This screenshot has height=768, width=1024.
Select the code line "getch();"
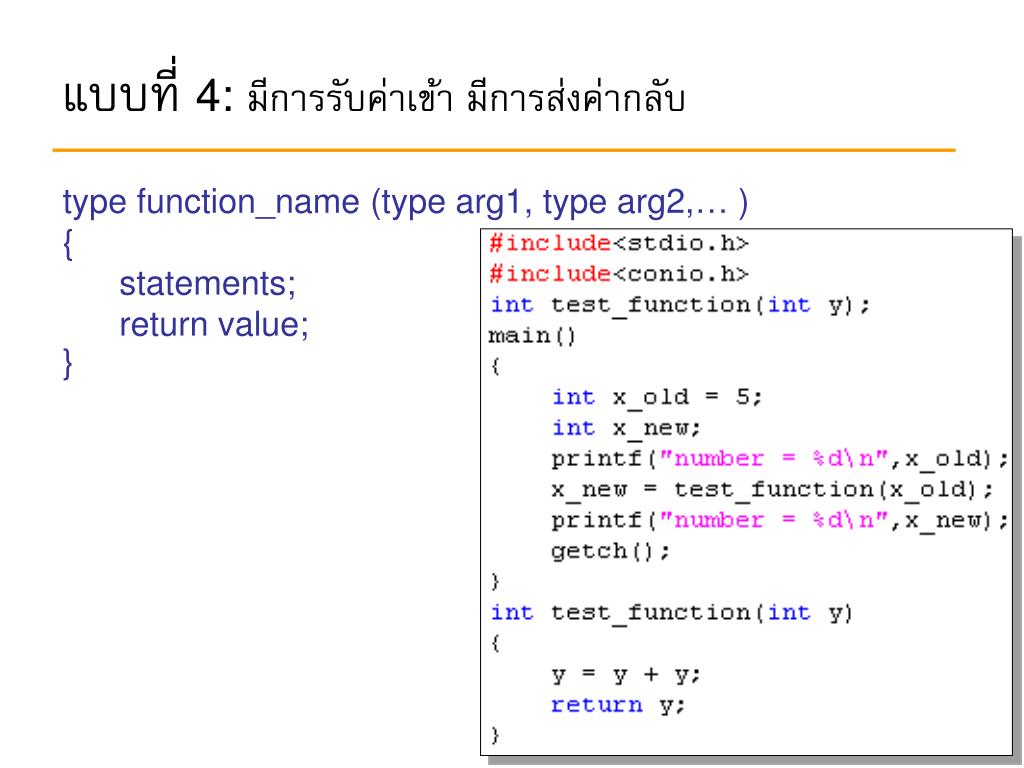pyautogui.click(x=610, y=552)
